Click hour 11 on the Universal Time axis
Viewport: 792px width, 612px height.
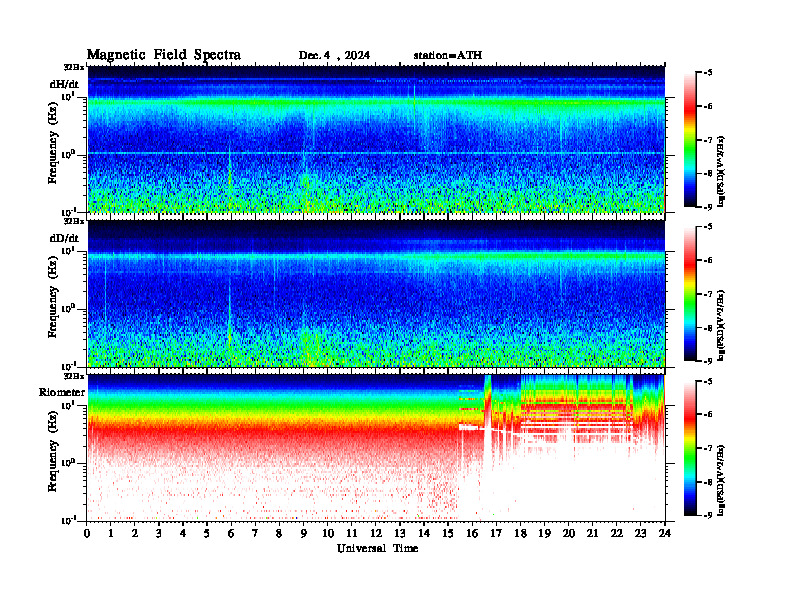click(352, 534)
